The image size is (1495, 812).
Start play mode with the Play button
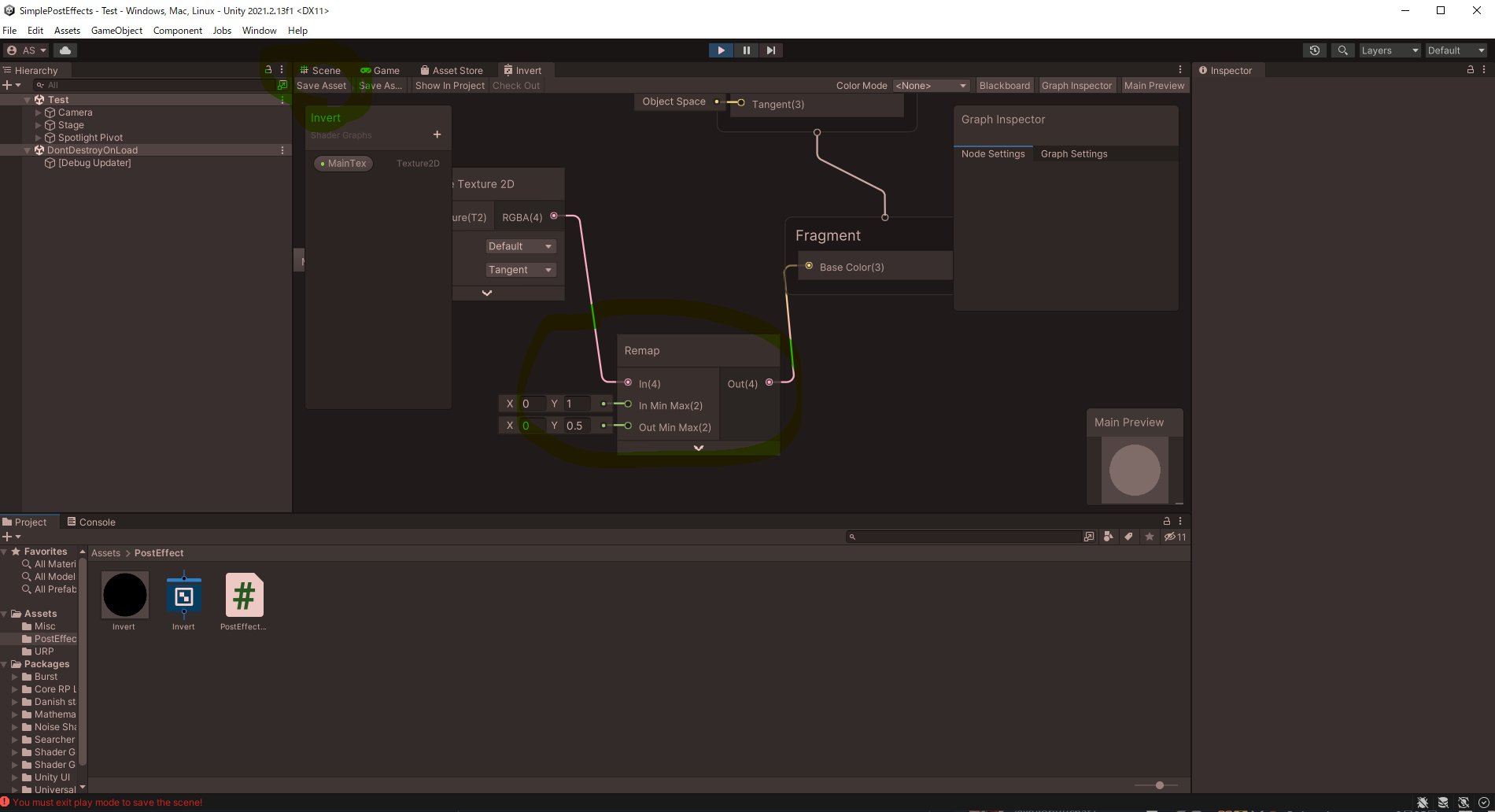click(x=720, y=50)
